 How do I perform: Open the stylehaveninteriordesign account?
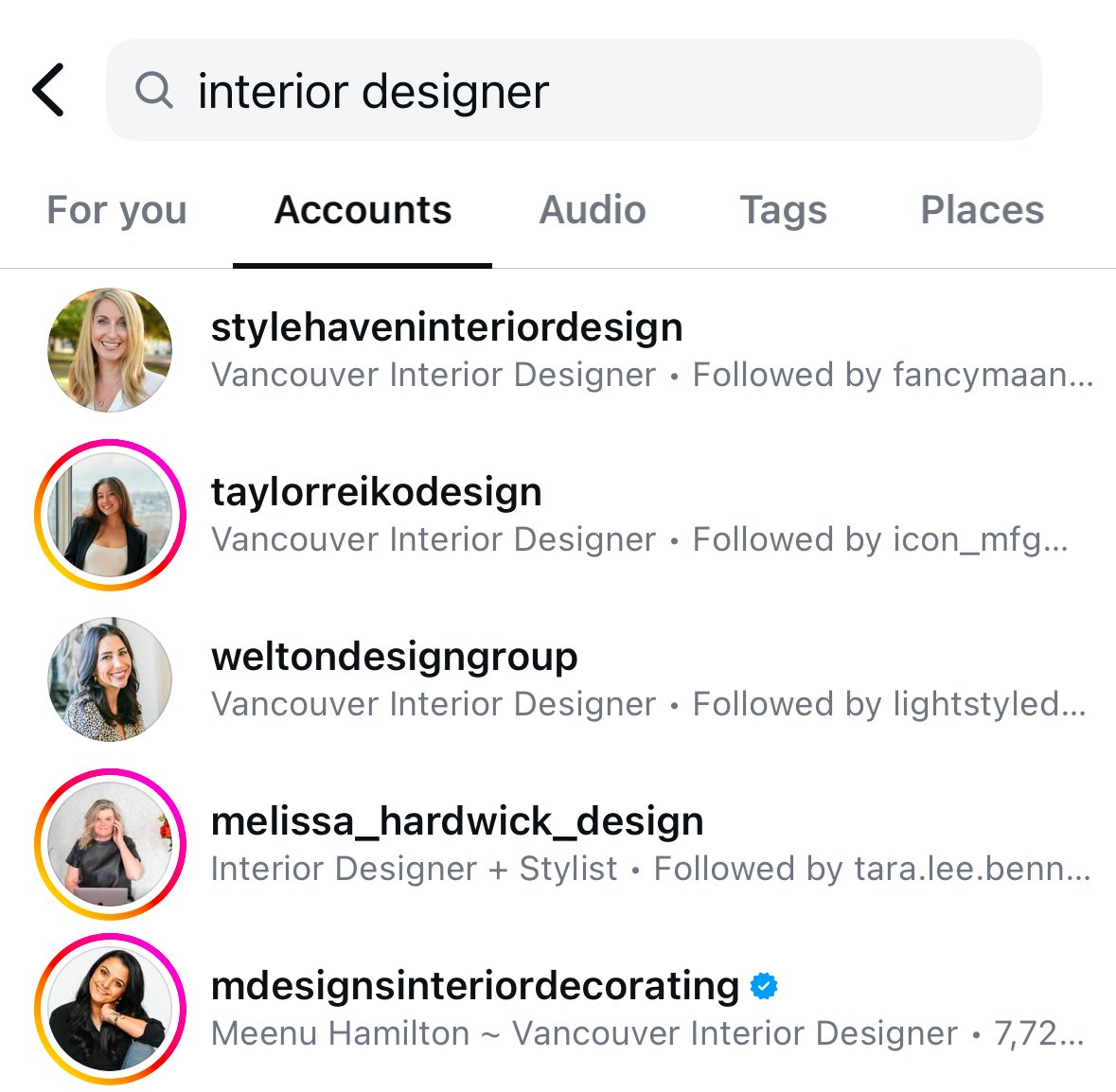click(x=446, y=326)
